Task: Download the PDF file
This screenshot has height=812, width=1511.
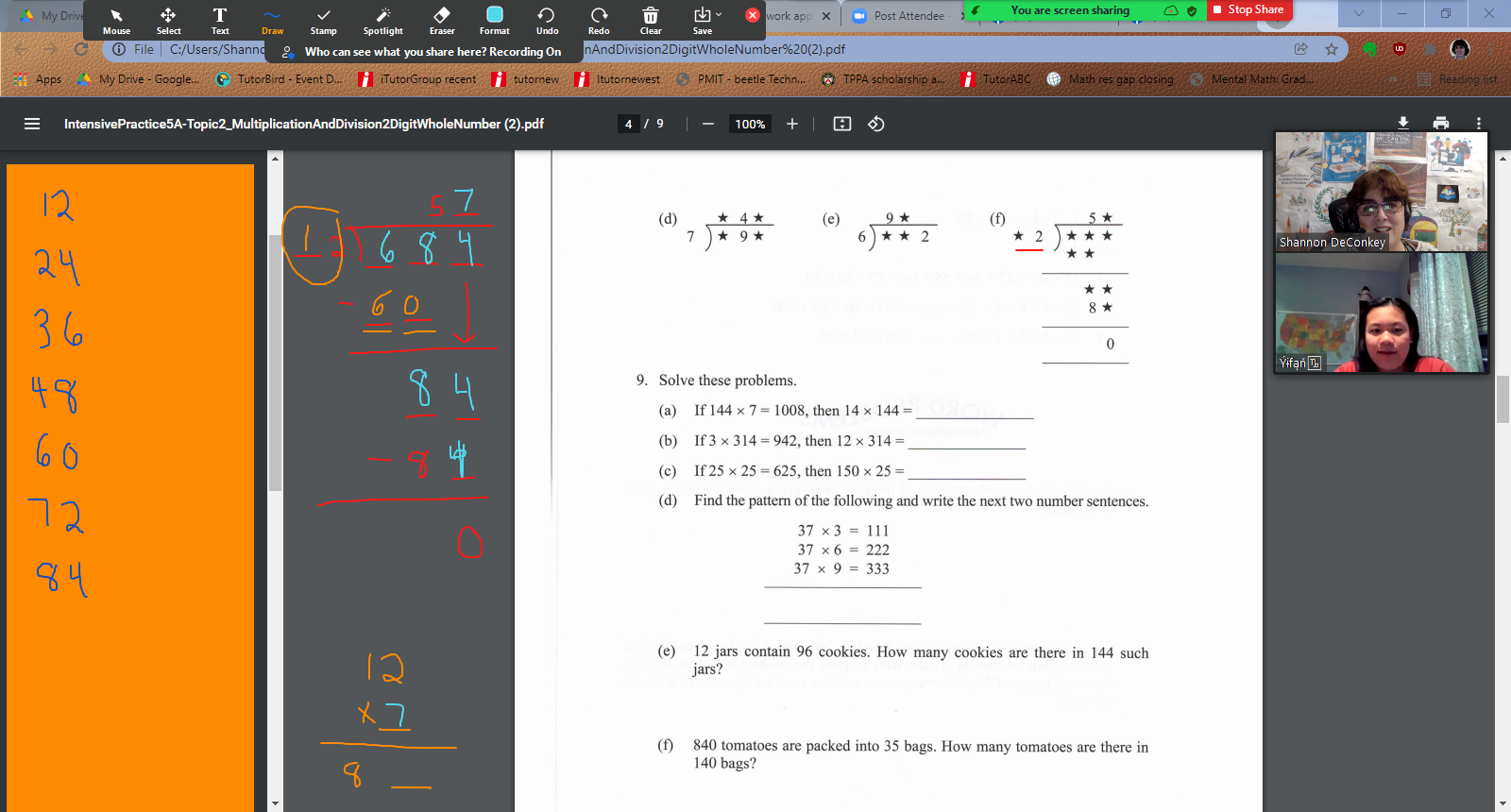Action: point(1403,123)
